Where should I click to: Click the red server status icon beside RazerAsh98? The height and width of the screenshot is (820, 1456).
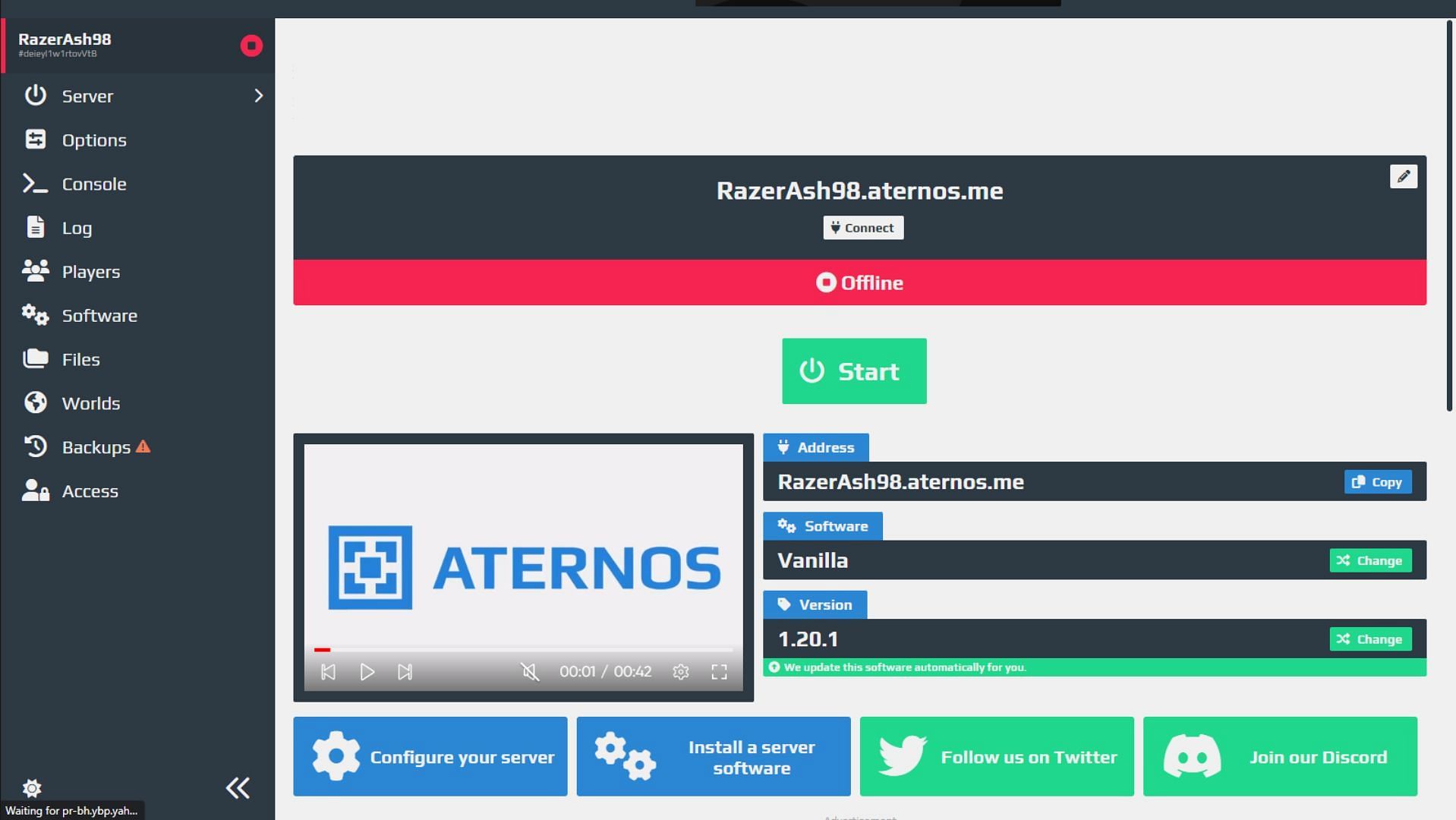pyautogui.click(x=251, y=46)
